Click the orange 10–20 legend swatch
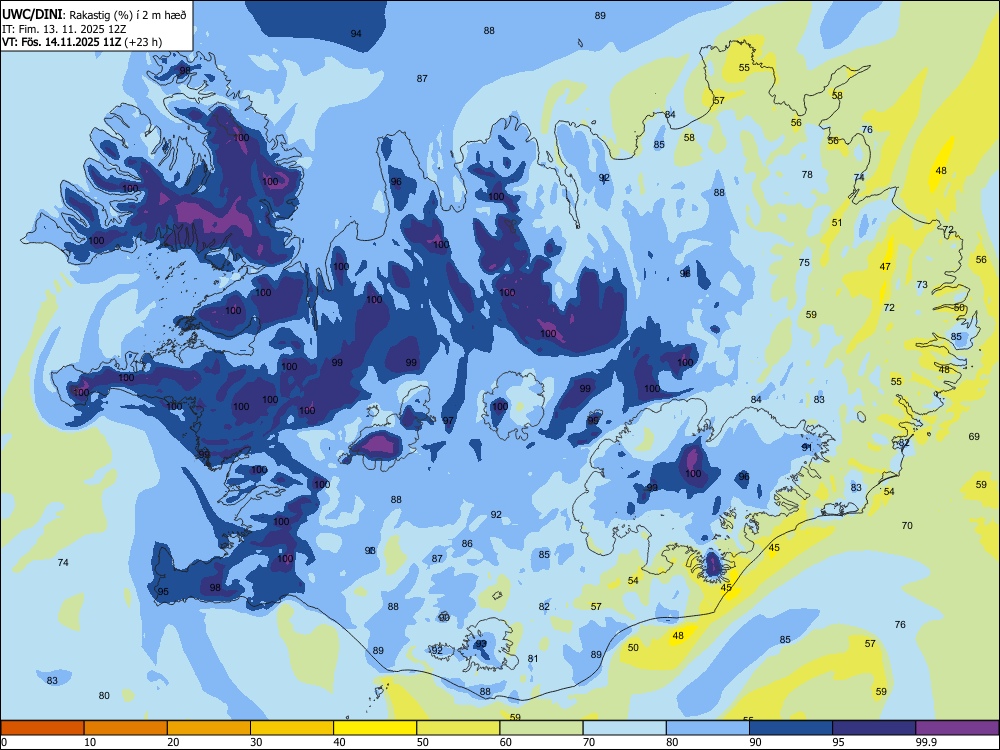The height and width of the screenshot is (750, 1000). (126, 728)
